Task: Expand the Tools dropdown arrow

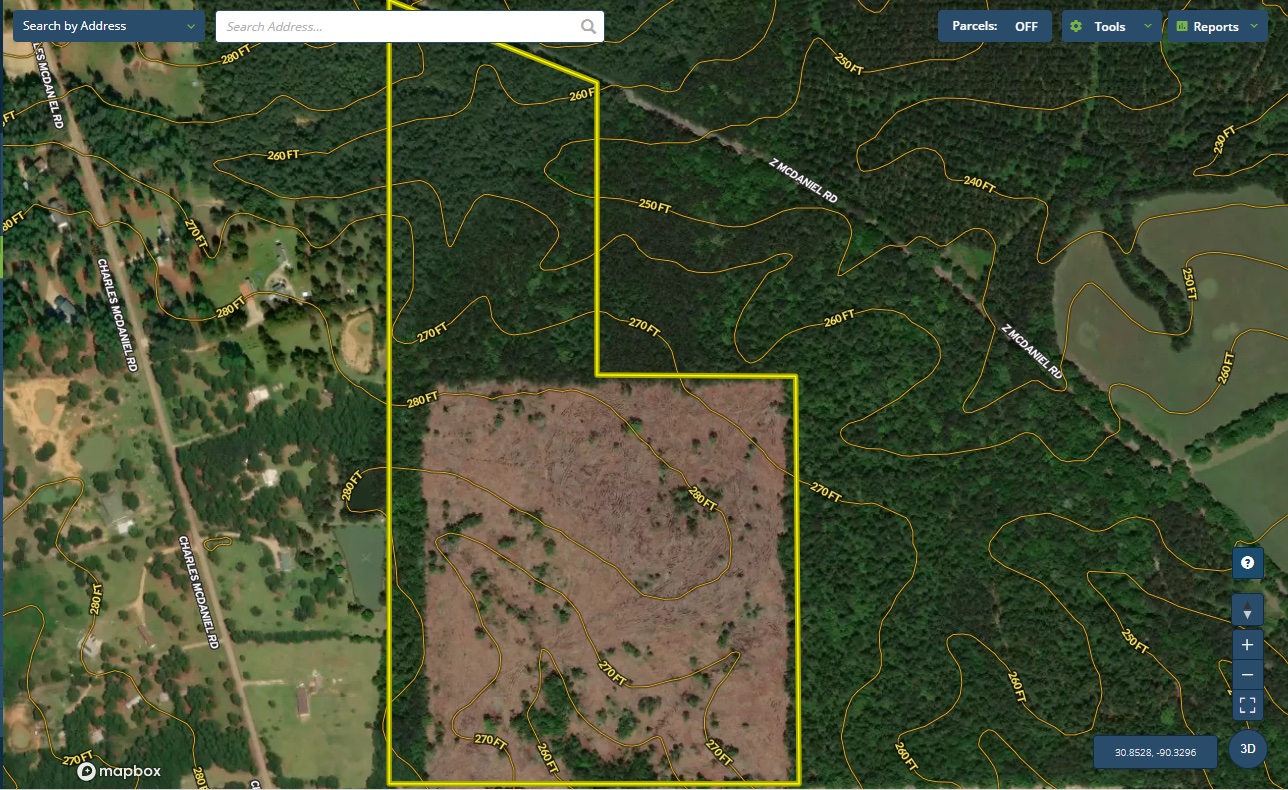Action: (x=1147, y=27)
